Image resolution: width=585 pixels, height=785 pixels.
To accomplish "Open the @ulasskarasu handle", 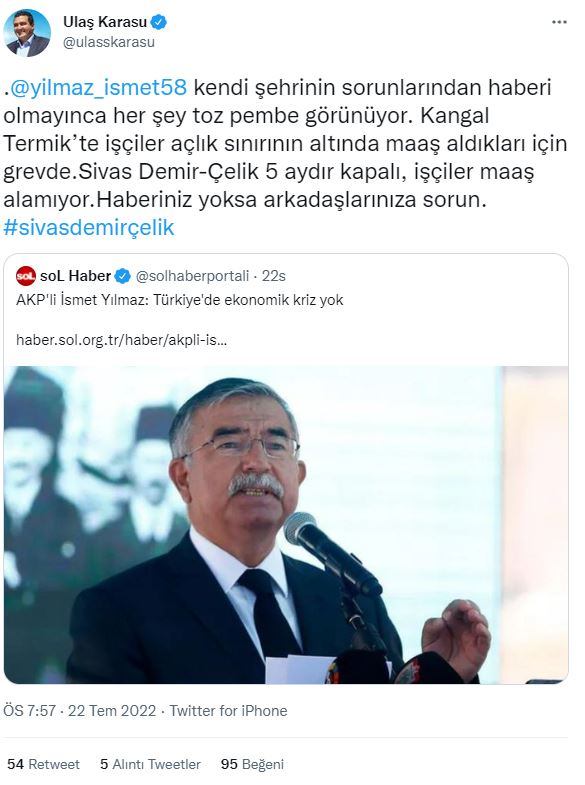I will tap(109, 42).
